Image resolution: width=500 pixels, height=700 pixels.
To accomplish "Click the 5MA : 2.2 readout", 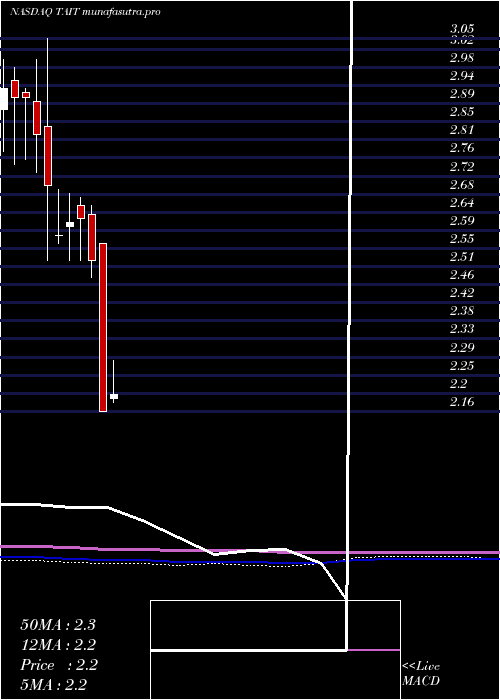I will click(54, 684).
